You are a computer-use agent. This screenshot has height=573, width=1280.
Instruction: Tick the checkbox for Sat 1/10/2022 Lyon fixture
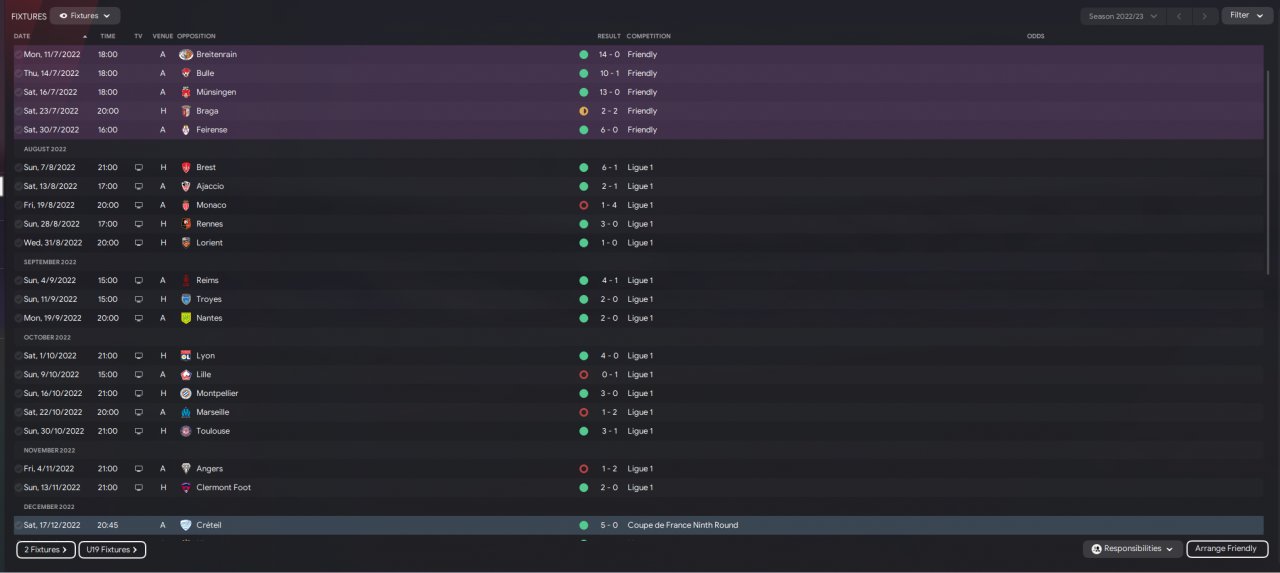pos(18,356)
